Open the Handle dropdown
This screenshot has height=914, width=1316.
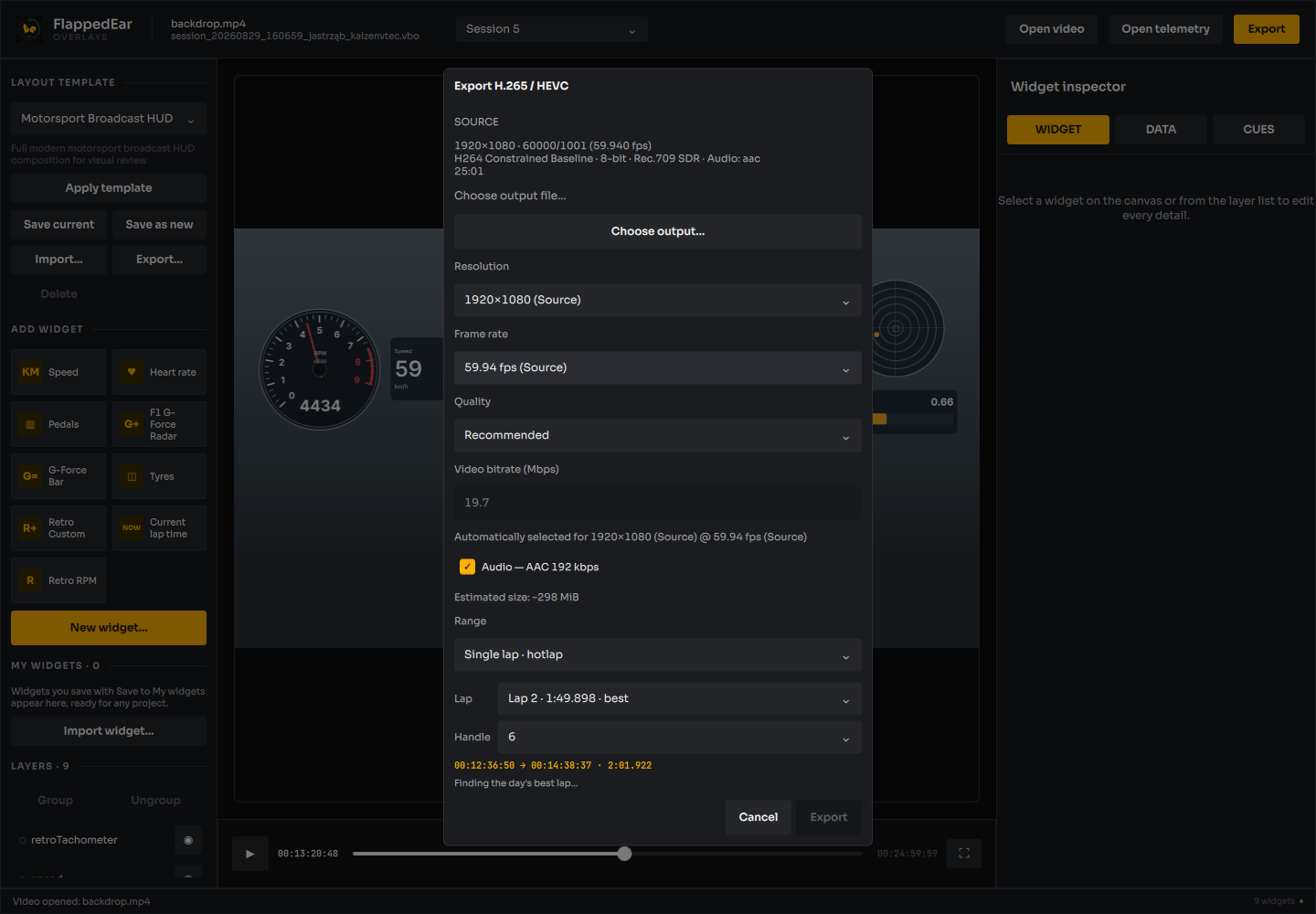(x=680, y=737)
